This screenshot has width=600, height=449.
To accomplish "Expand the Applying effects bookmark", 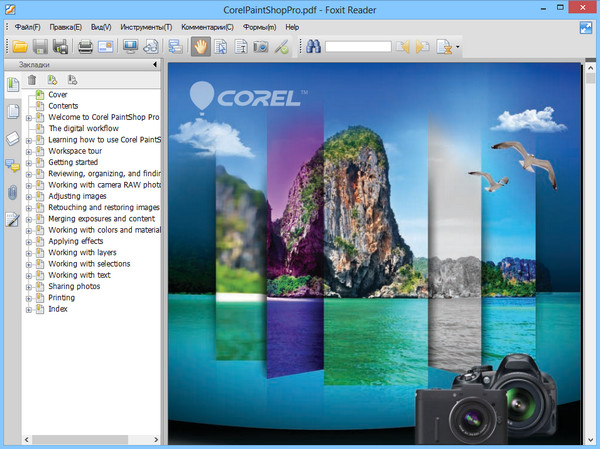I will 29,241.
